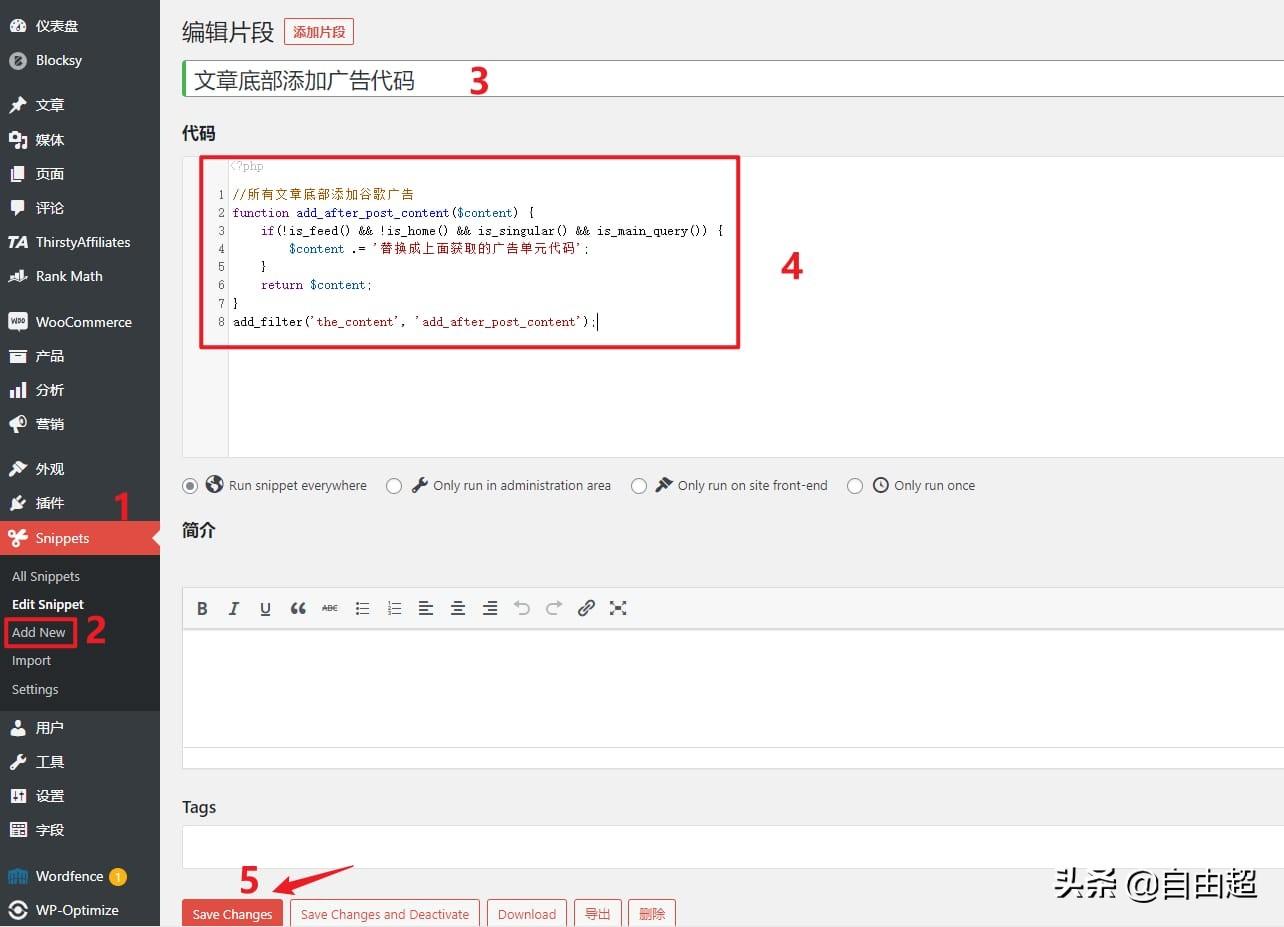Focus the snippet title input field
This screenshot has height=927, width=1284.
733,79
